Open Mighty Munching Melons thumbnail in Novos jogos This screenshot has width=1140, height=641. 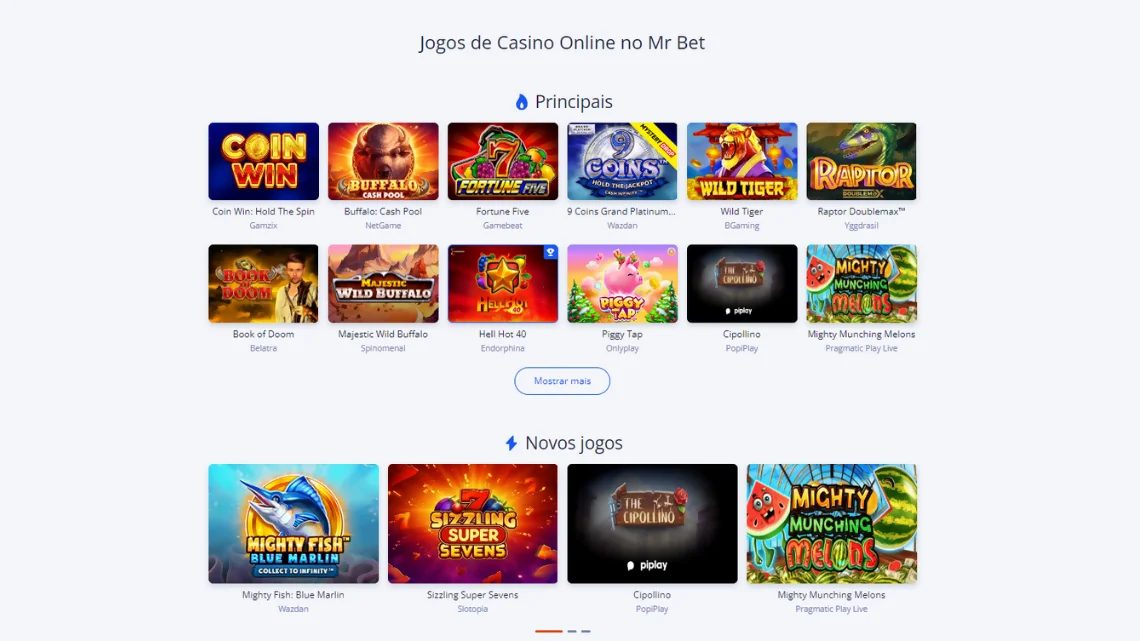click(832, 523)
